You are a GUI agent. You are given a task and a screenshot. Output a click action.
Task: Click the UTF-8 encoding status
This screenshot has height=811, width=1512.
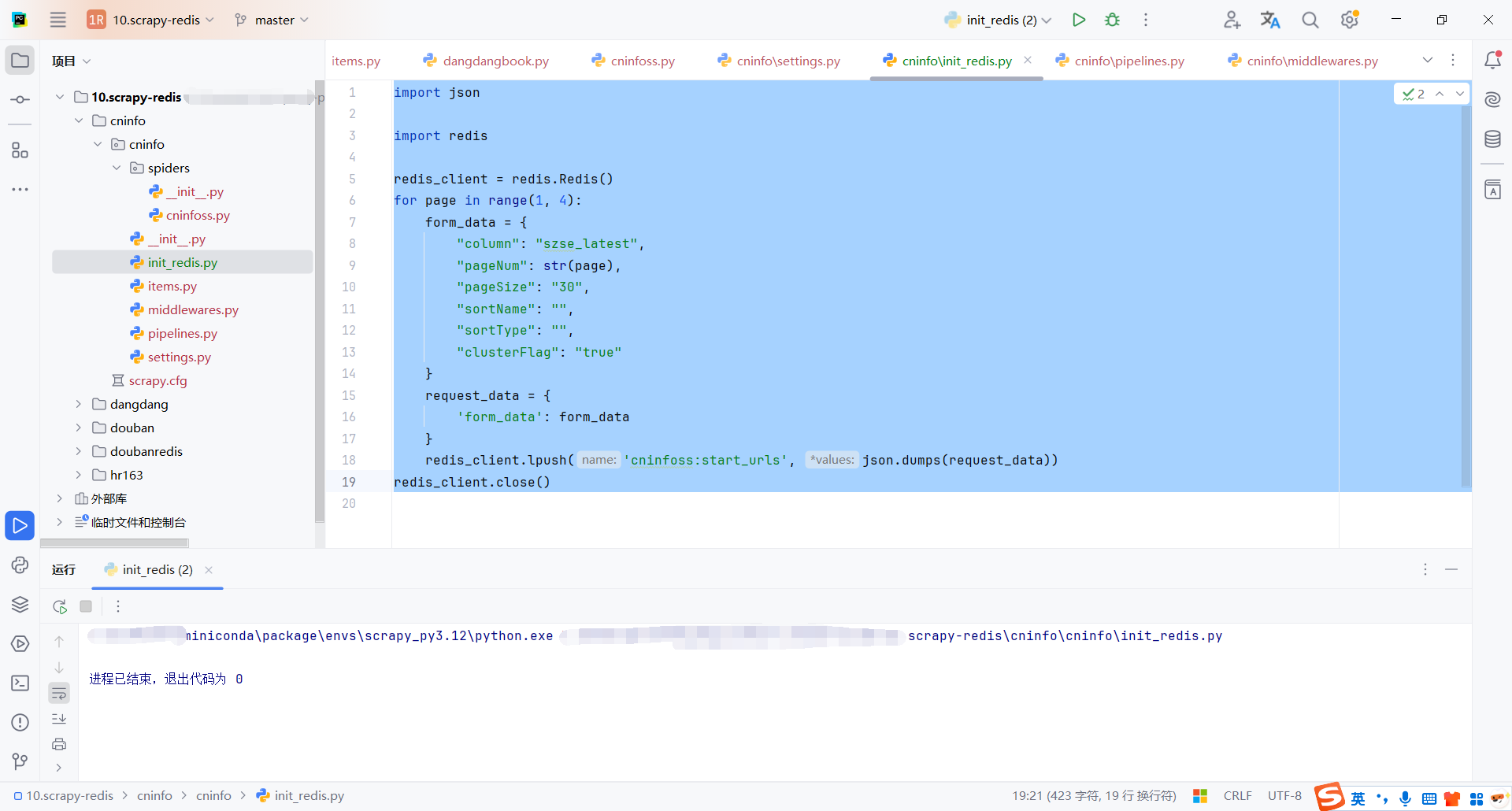pos(1284,795)
